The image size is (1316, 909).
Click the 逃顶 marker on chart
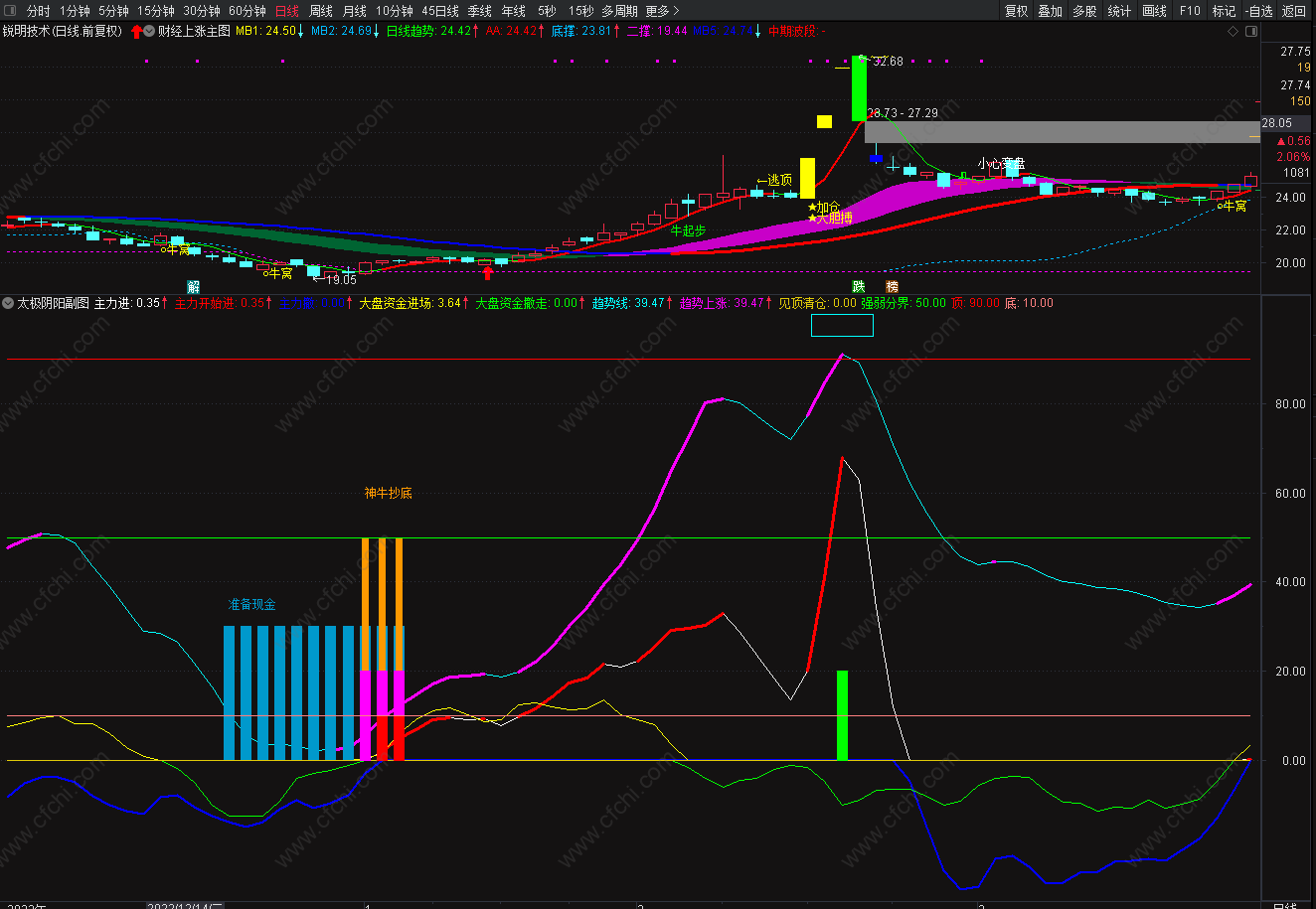(x=774, y=180)
